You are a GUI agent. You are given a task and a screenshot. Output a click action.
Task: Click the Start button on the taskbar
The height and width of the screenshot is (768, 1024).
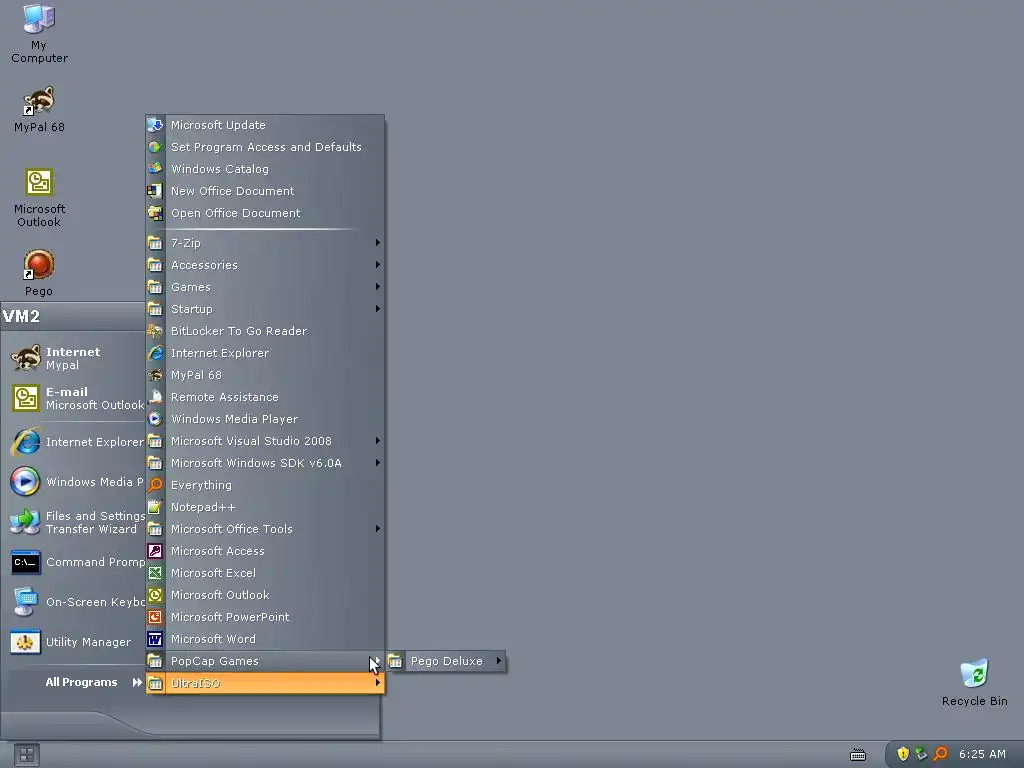click(27, 756)
